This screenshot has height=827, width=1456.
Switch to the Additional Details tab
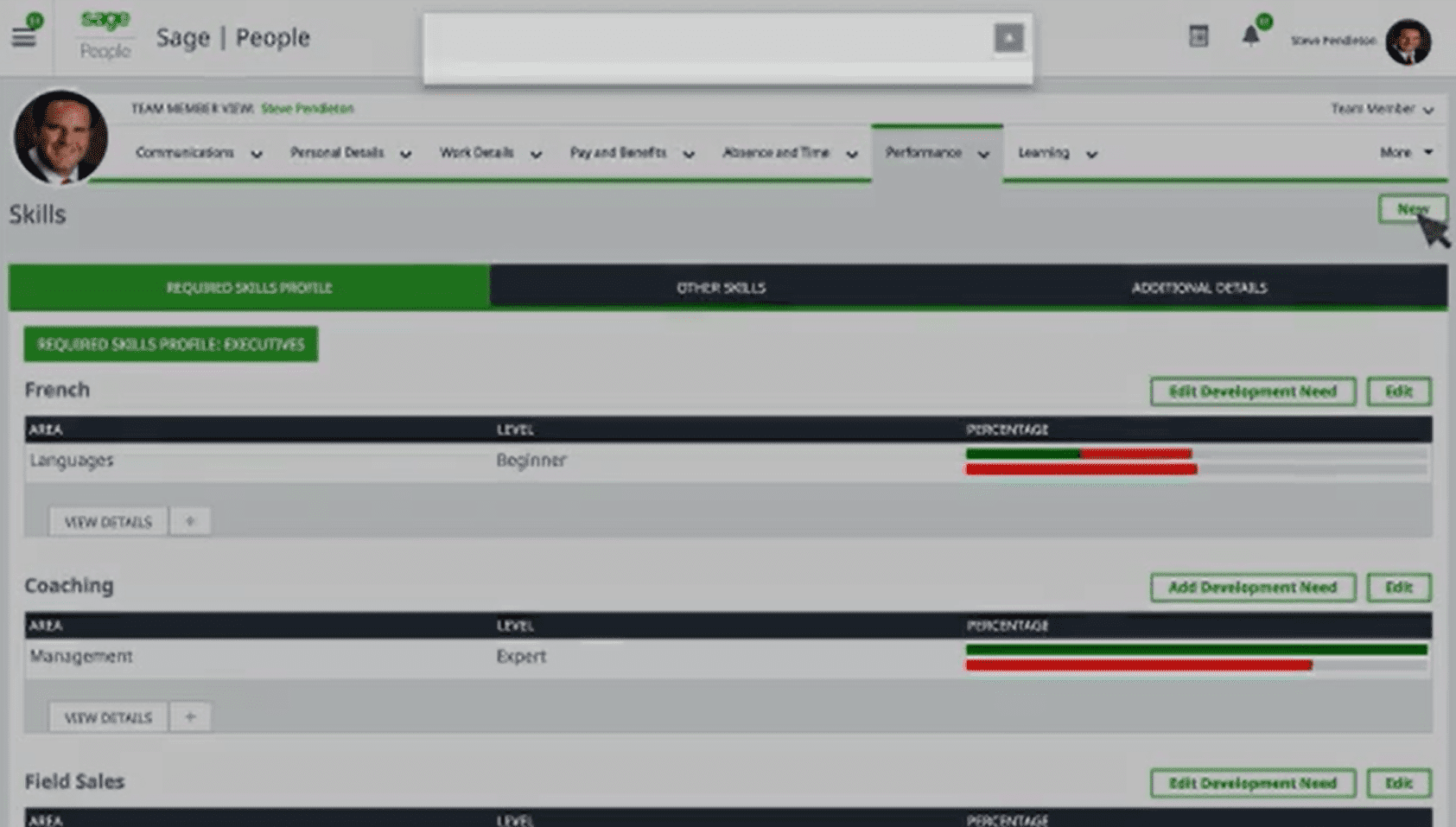(x=1198, y=288)
